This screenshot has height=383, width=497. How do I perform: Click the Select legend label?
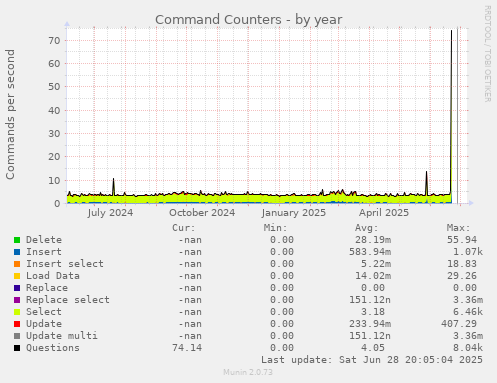[x=44, y=312]
